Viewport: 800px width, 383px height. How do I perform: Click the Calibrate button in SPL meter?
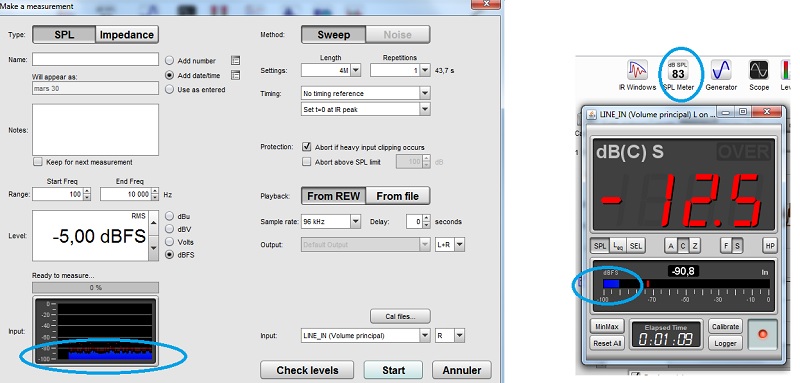click(725, 326)
